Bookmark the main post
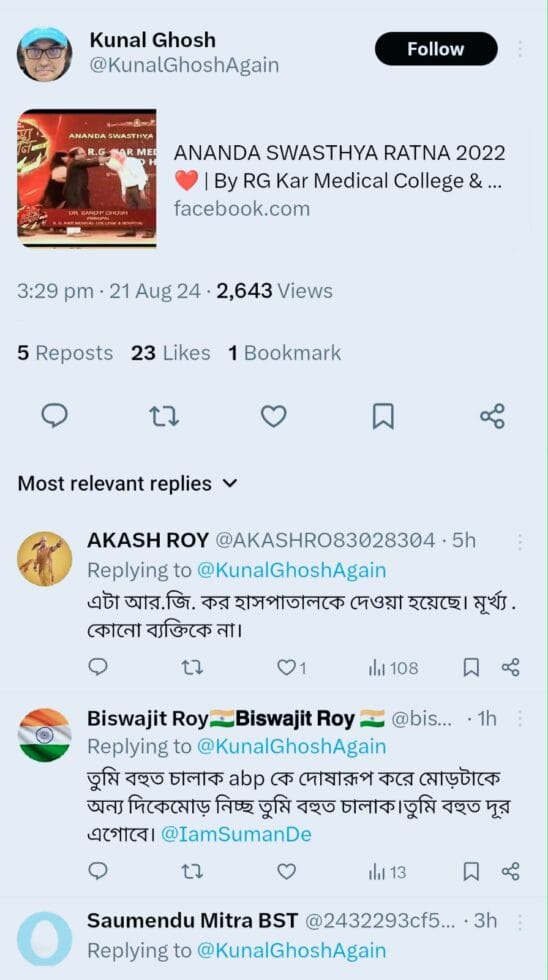Image resolution: width=548 pixels, height=980 pixels. click(383, 417)
